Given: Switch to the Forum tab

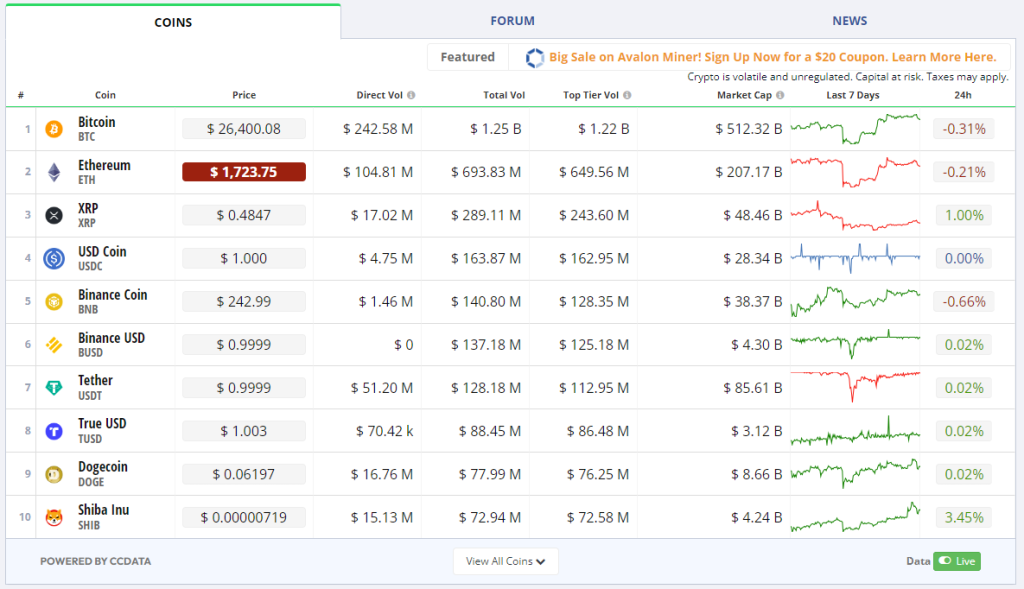Looking at the screenshot, I should point(512,21).
